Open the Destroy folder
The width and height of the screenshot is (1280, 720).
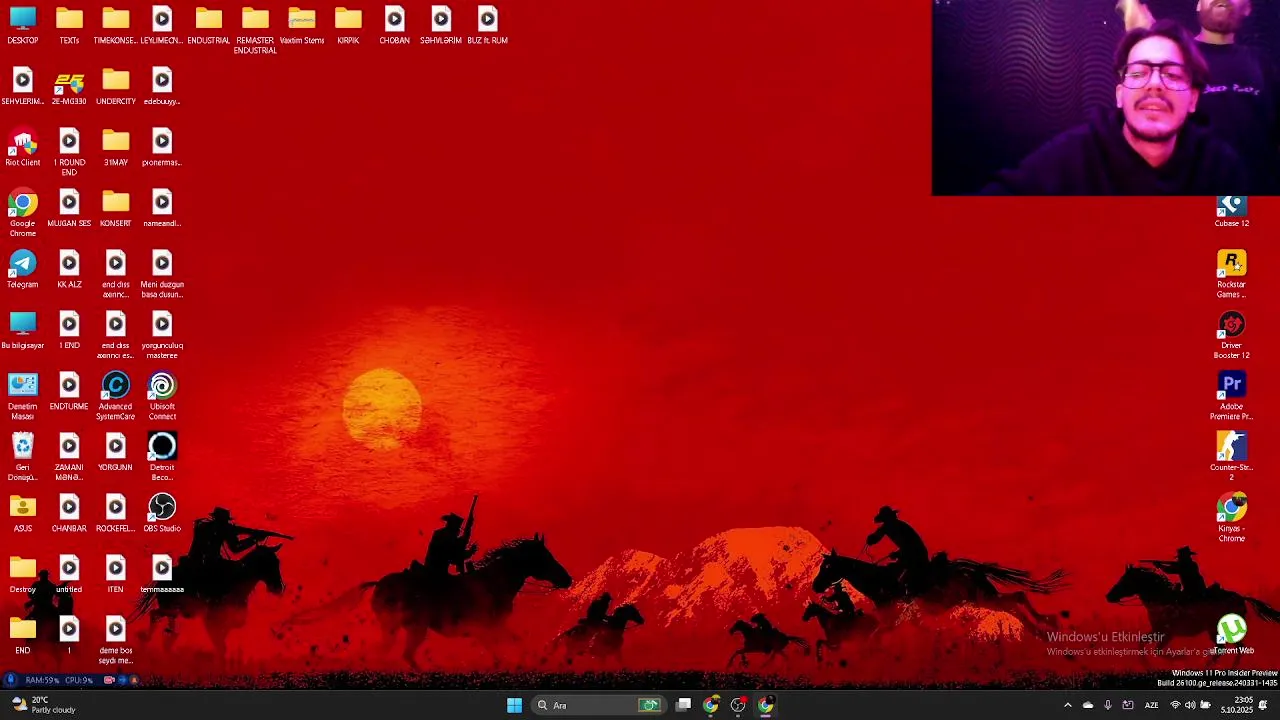pos(22,575)
